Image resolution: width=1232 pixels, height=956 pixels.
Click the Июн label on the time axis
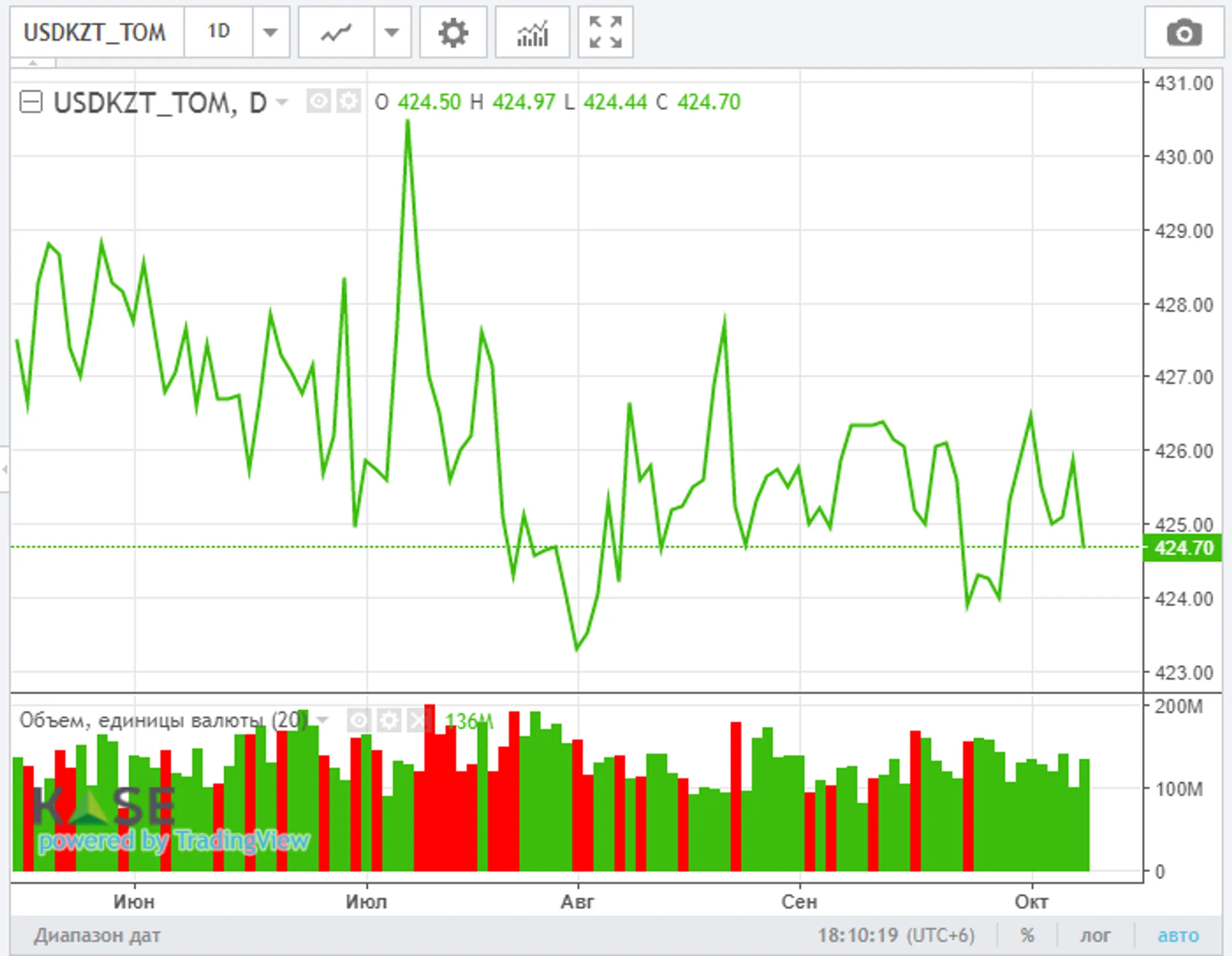click(134, 902)
